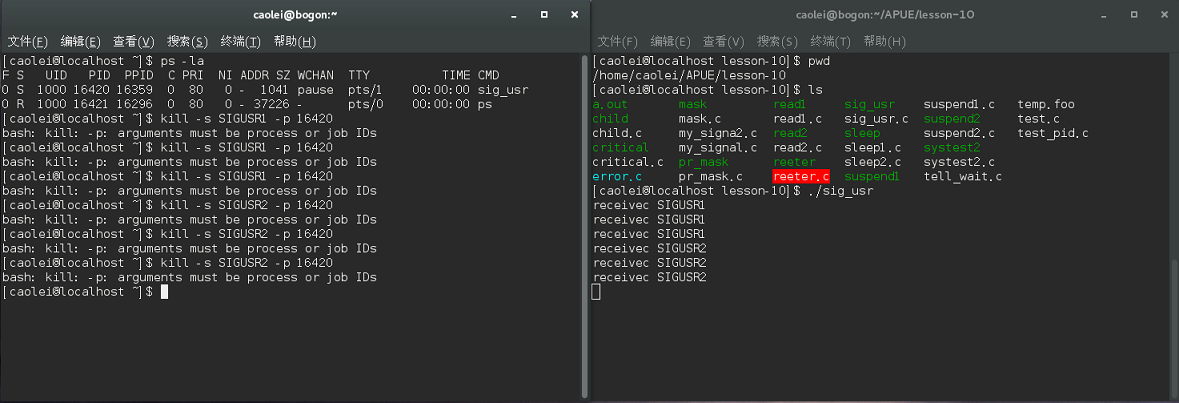Viewport: 1179px width, 403px height.
Task: Click the left terminal's vertical scrollbar
Action: 584,226
